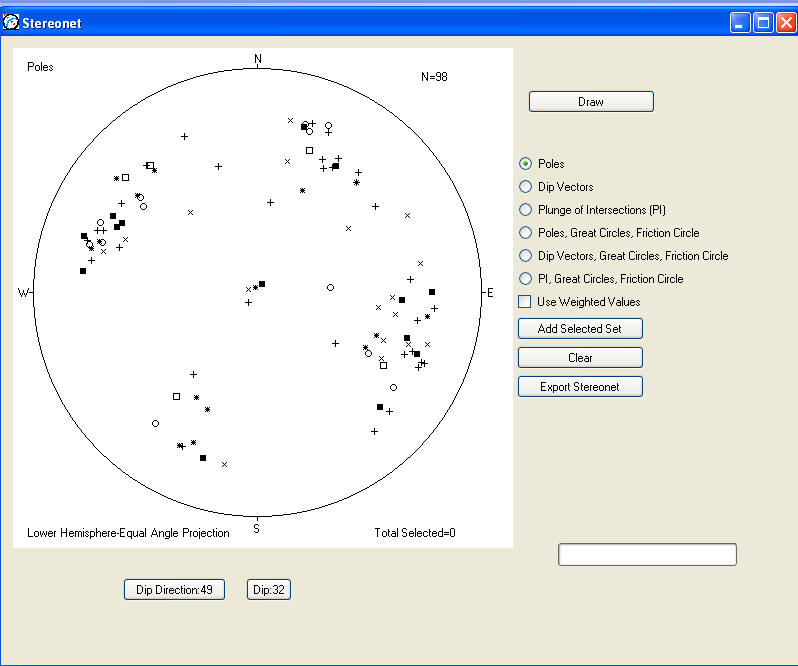Screen dimensions: 798x666
Task: Click the open circle pole near stereonet center
Action: [330, 288]
